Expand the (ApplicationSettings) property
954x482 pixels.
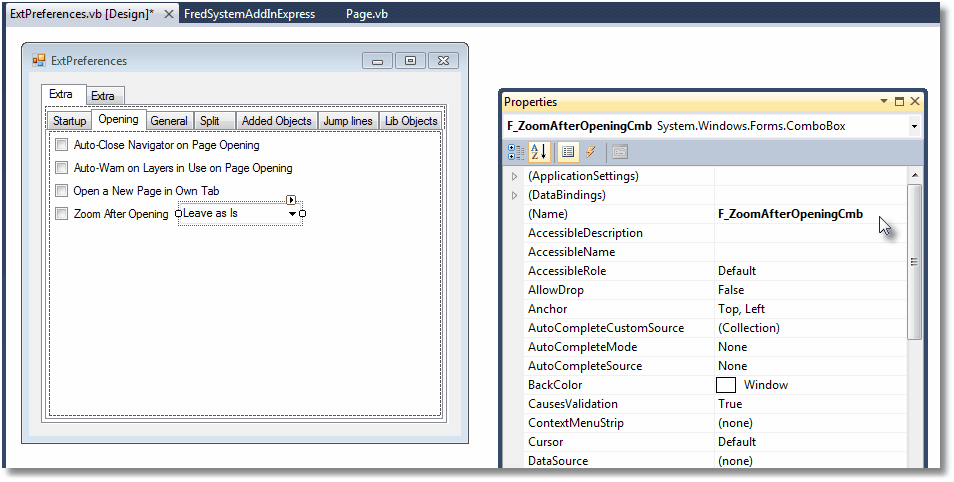(x=515, y=176)
